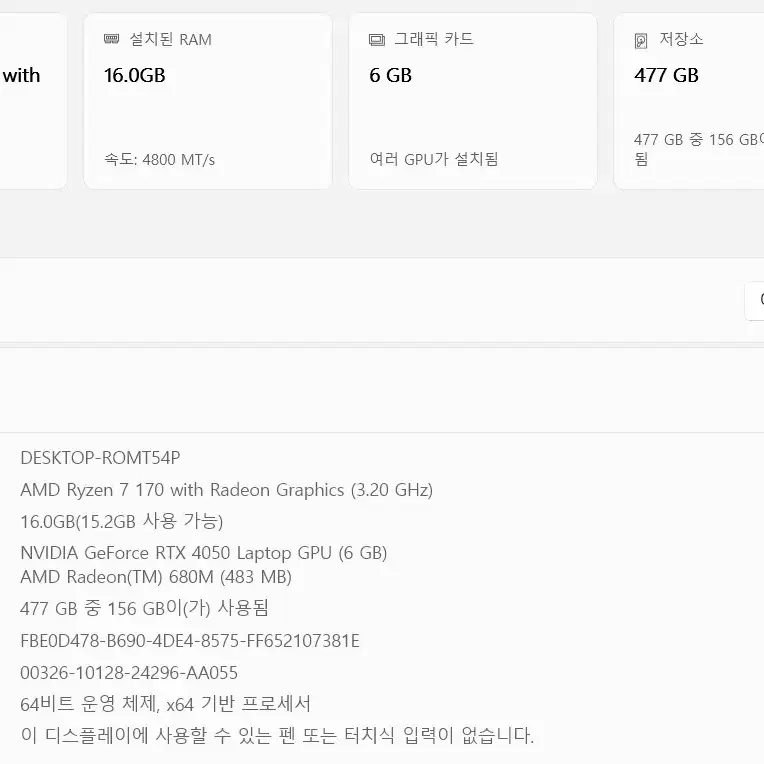Click the 그래픽 카드 graphics card icon

(x=377, y=39)
